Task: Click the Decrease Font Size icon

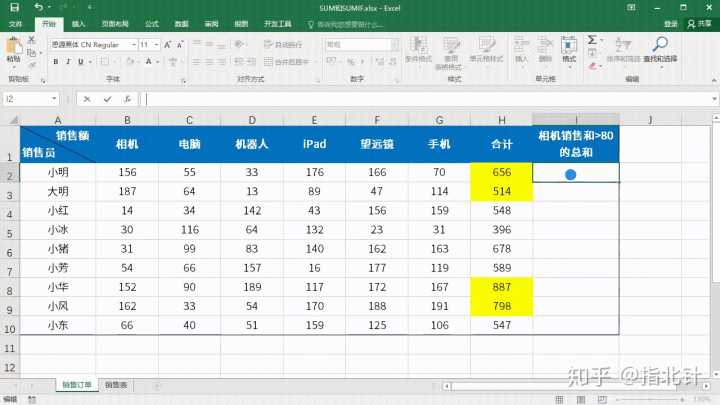Action: tap(180, 45)
